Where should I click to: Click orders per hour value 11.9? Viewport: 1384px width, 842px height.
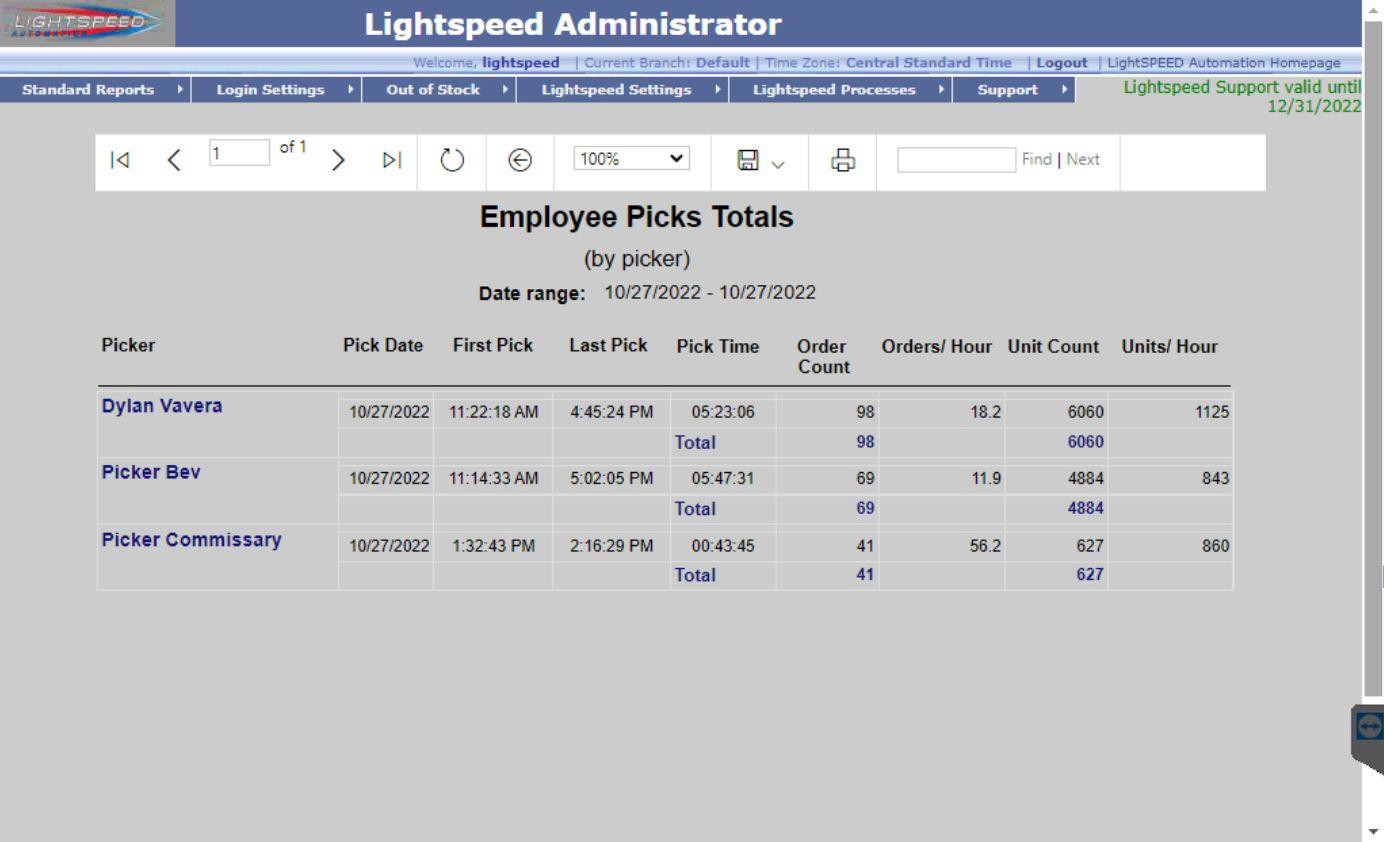[x=986, y=479]
